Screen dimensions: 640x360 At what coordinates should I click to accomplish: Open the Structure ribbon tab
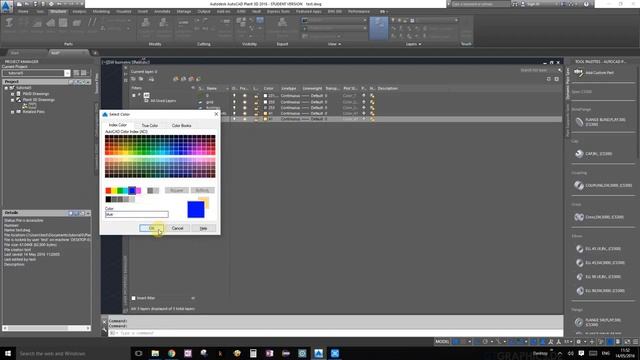click(58, 11)
